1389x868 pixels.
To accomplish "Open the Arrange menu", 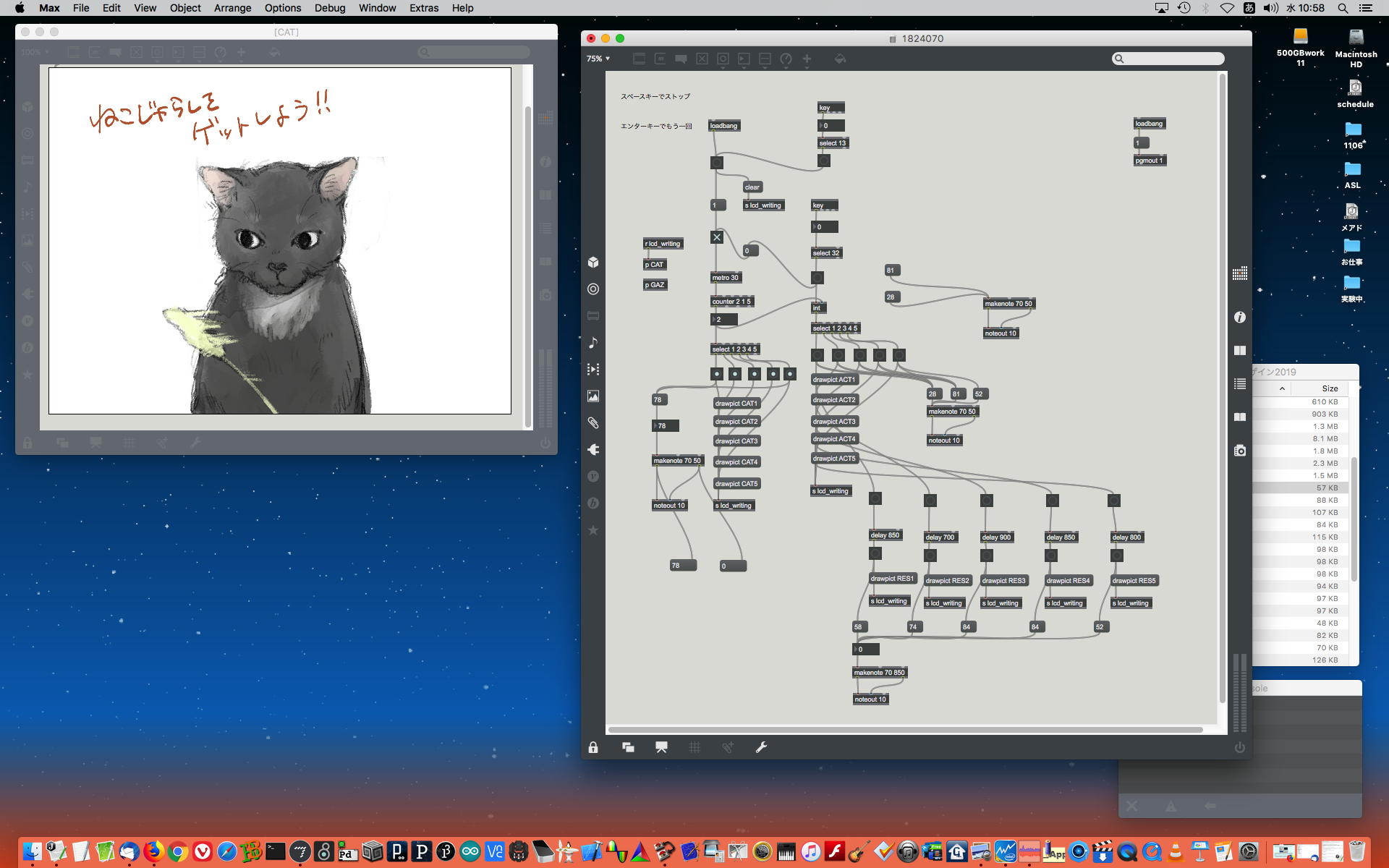I will point(232,8).
